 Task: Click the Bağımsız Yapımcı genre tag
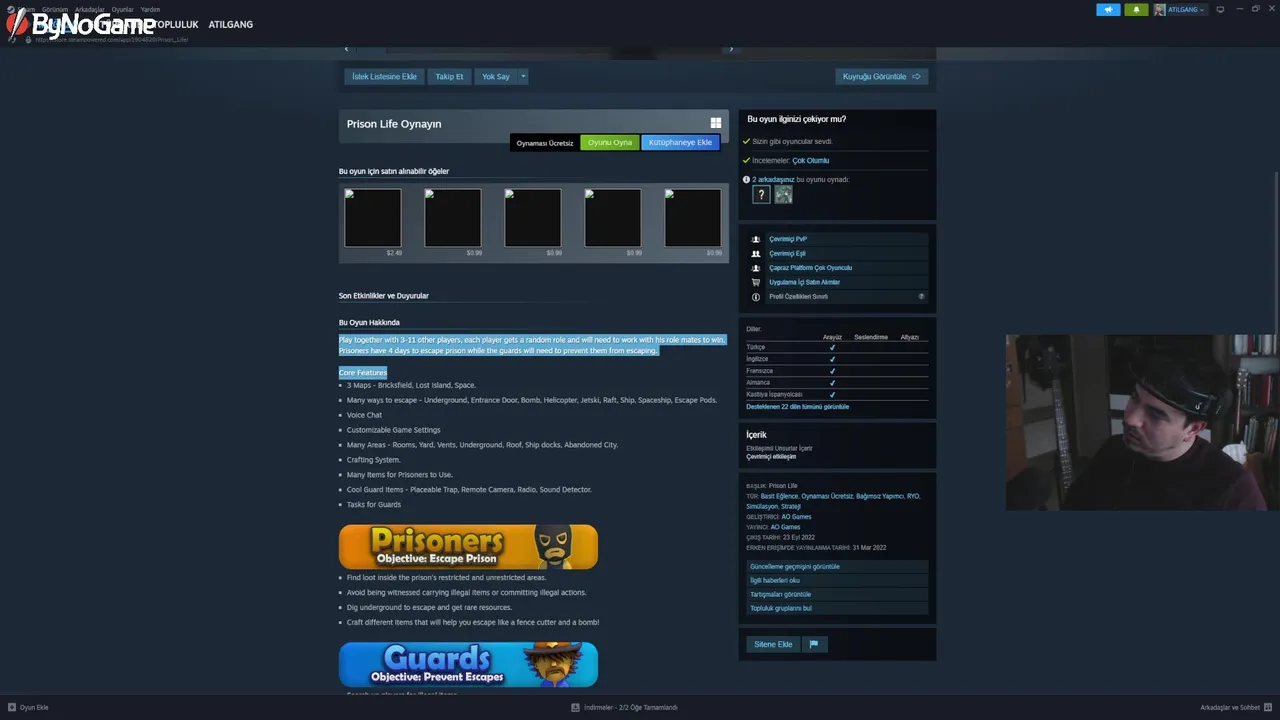point(879,496)
